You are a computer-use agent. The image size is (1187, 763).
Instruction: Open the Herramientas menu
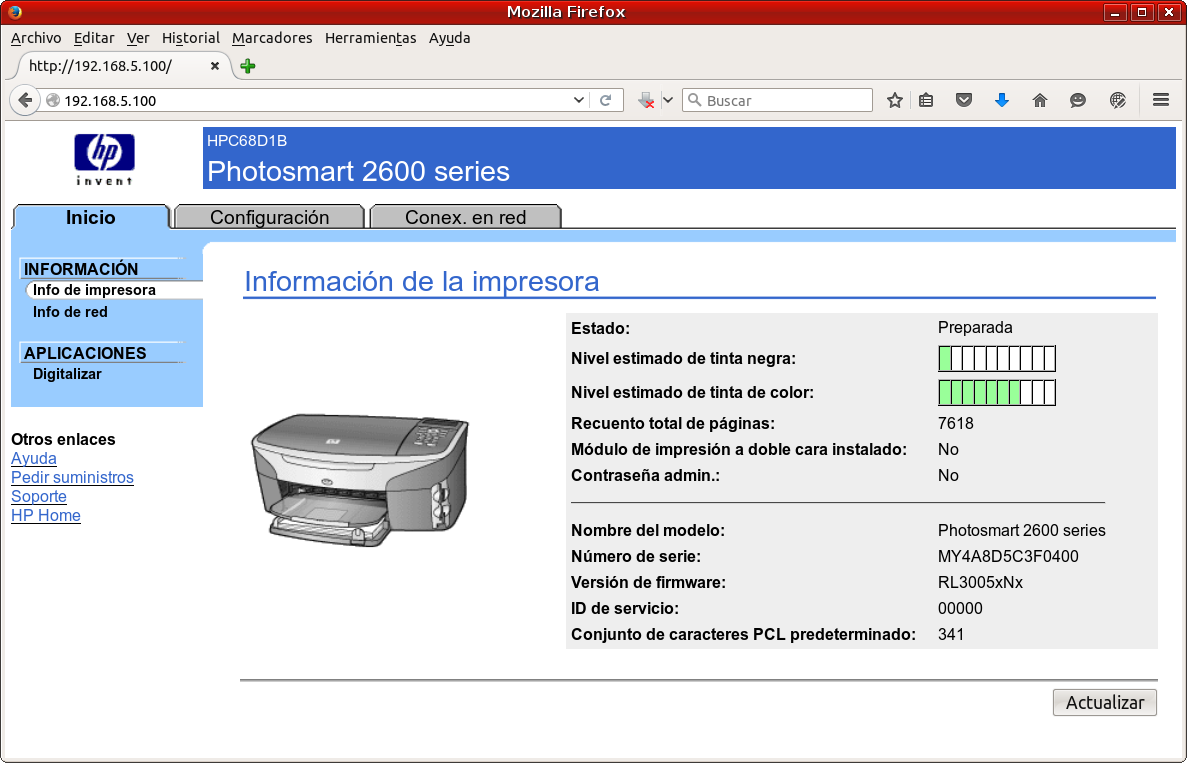click(x=370, y=38)
